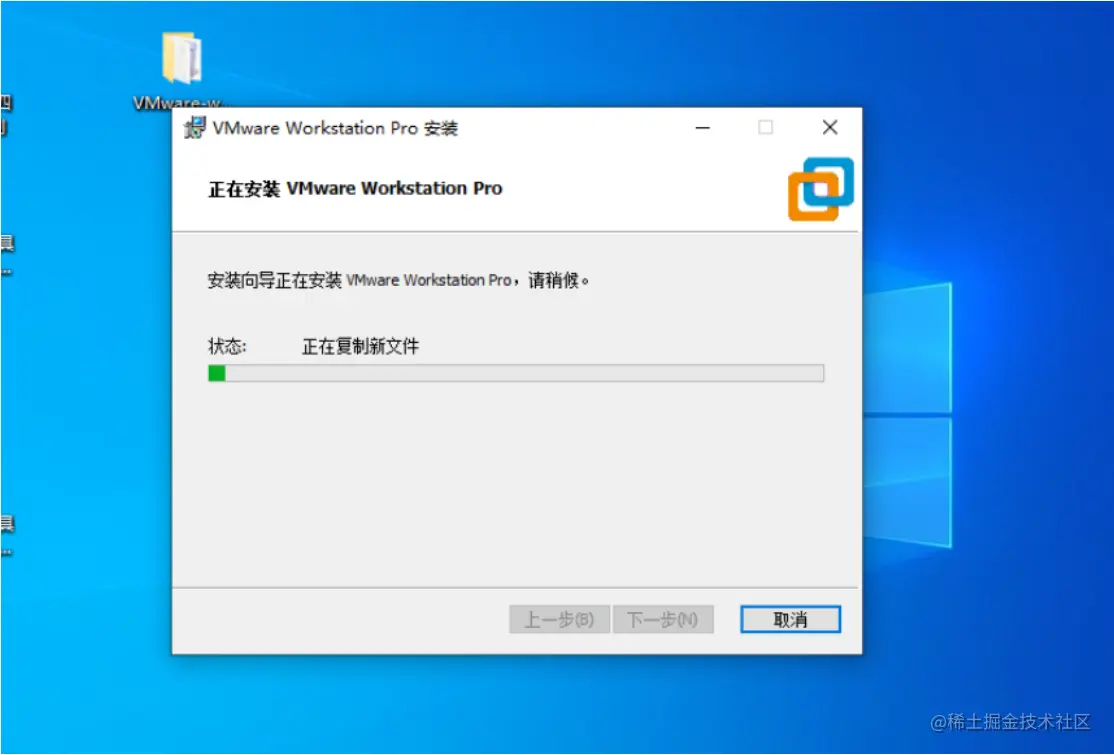Click the disabled 上一步(B) button
Viewport: 1114px width, 755px height.
[x=559, y=619]
